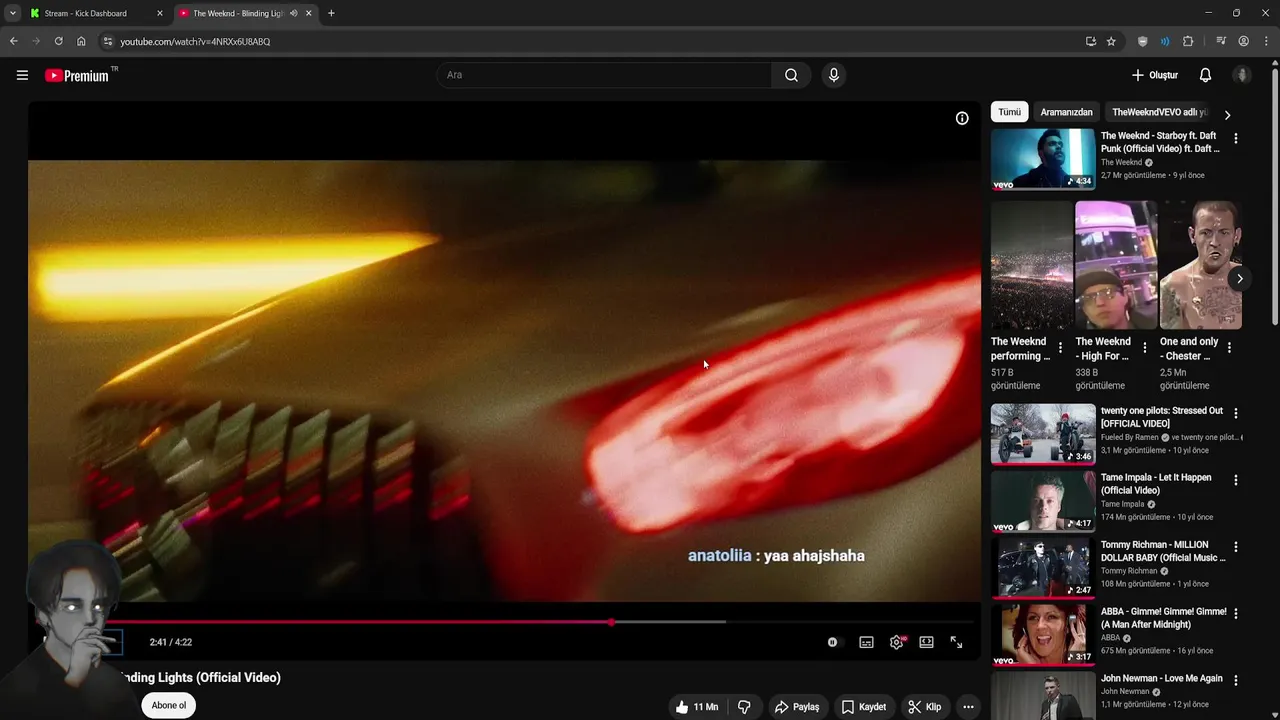Open Starboy ft. Daft Punk thumbnail
The width and height of the screenshot is (1280, 720).
click(1043, 159)
